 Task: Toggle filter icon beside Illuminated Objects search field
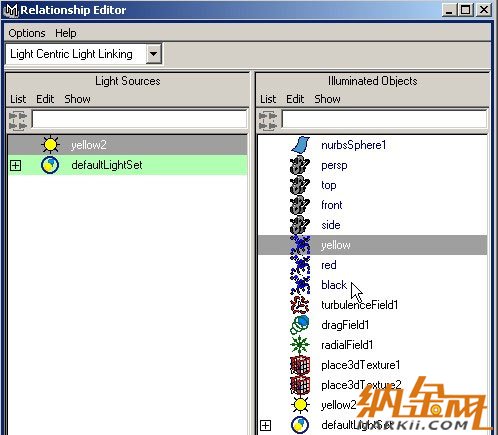click(x=268, y=121)
